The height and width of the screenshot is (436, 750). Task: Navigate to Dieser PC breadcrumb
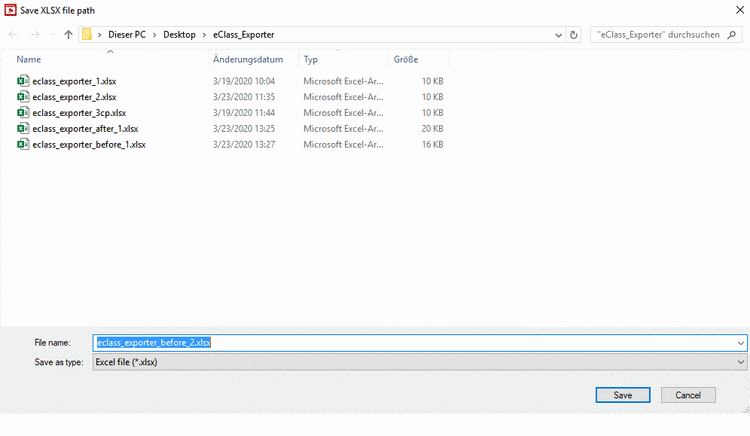point(127,34)
